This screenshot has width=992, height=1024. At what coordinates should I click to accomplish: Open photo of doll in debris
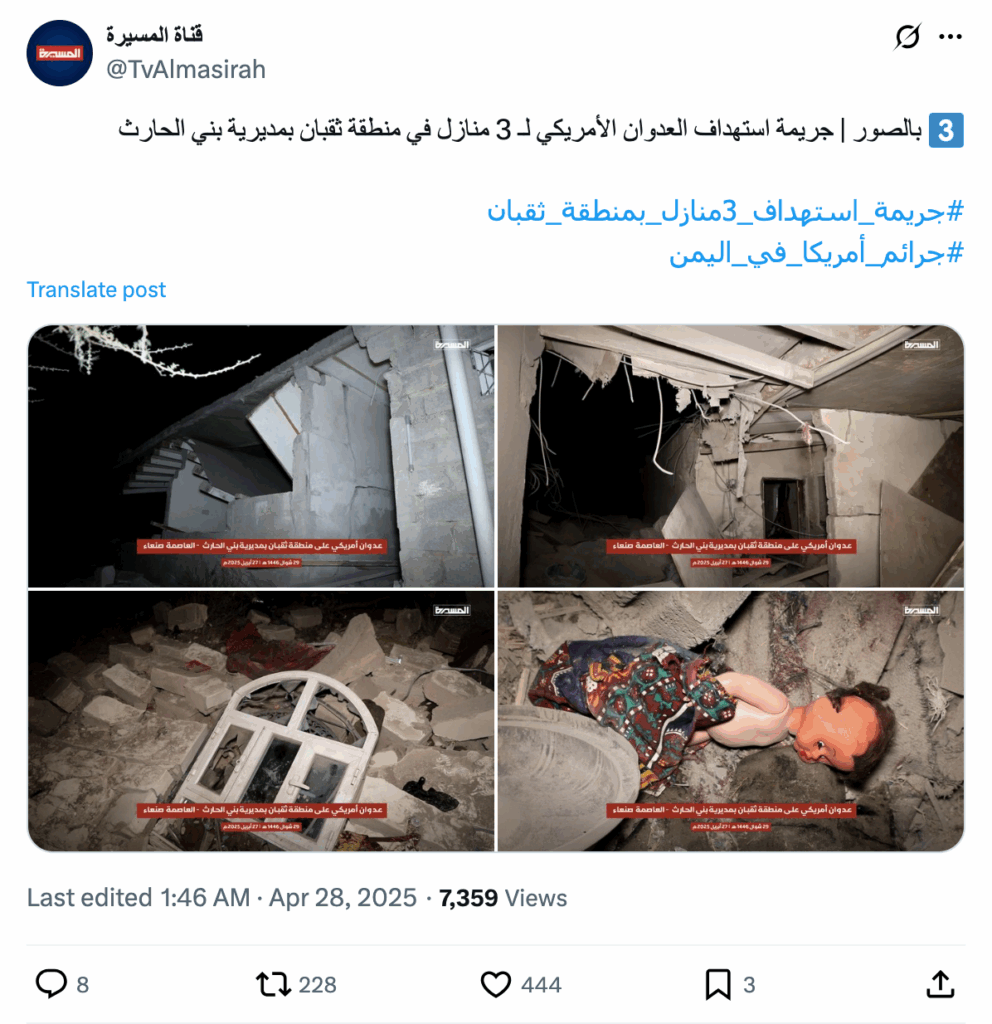pyautogui.click(x=731, y=721)
